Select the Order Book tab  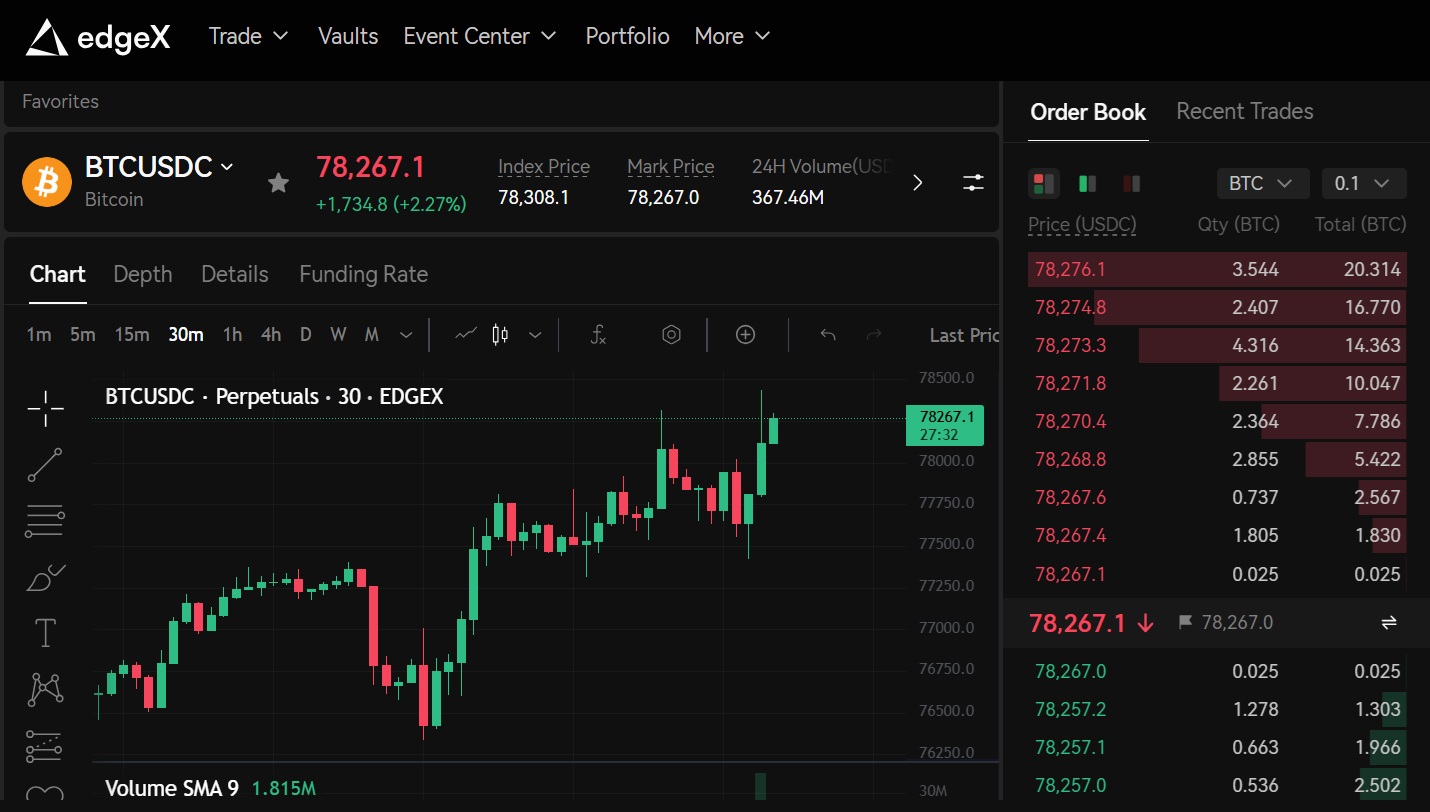1088,111
